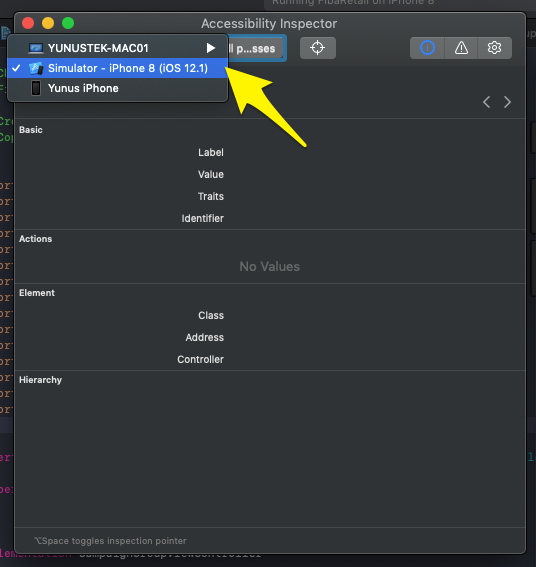Click the Traits field row
Image resolution: width=536 pixels, height=567 pixels.
(x=210, y=196)
